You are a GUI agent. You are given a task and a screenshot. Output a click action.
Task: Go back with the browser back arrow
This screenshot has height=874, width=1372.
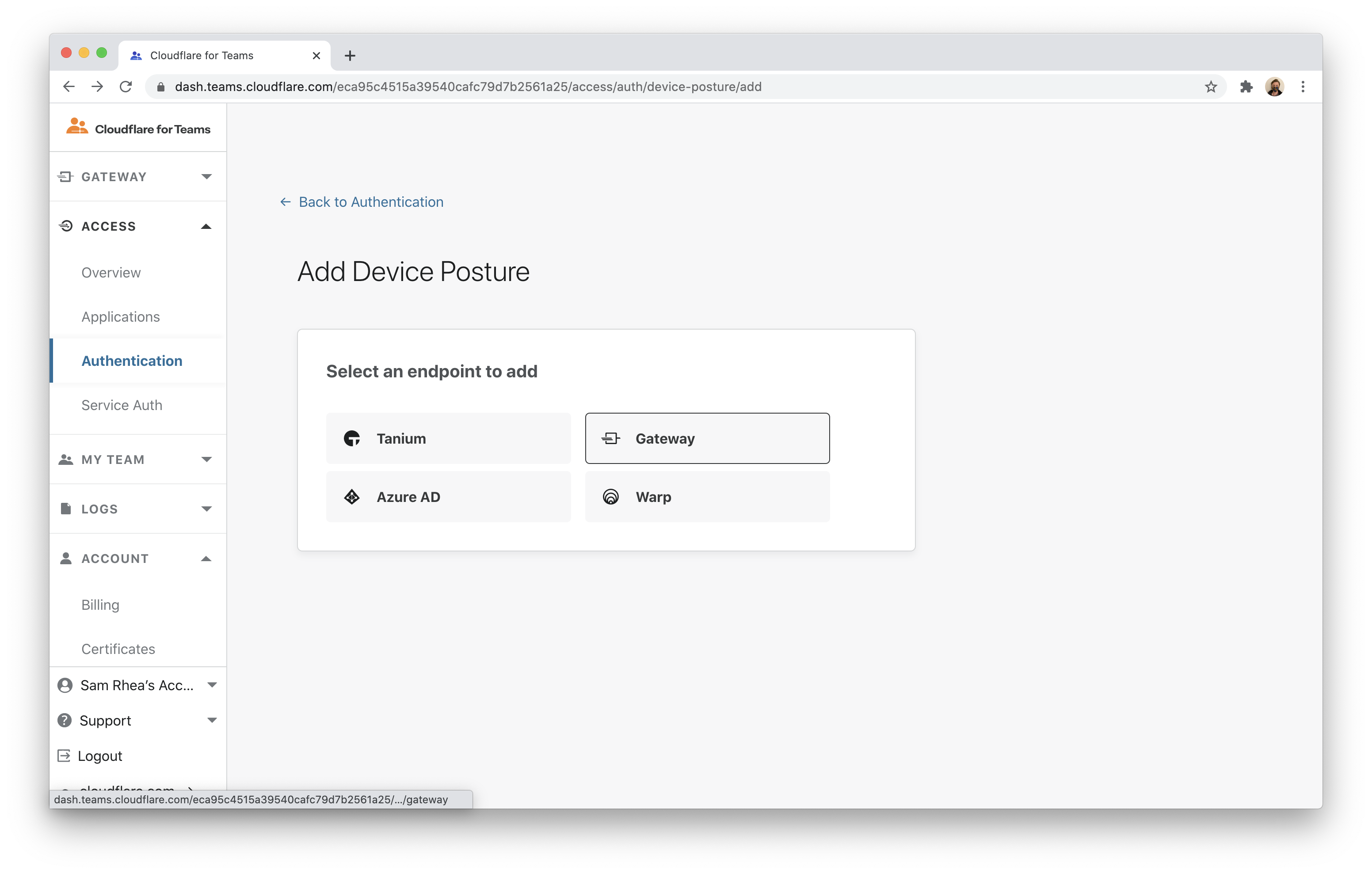point(69,87)
